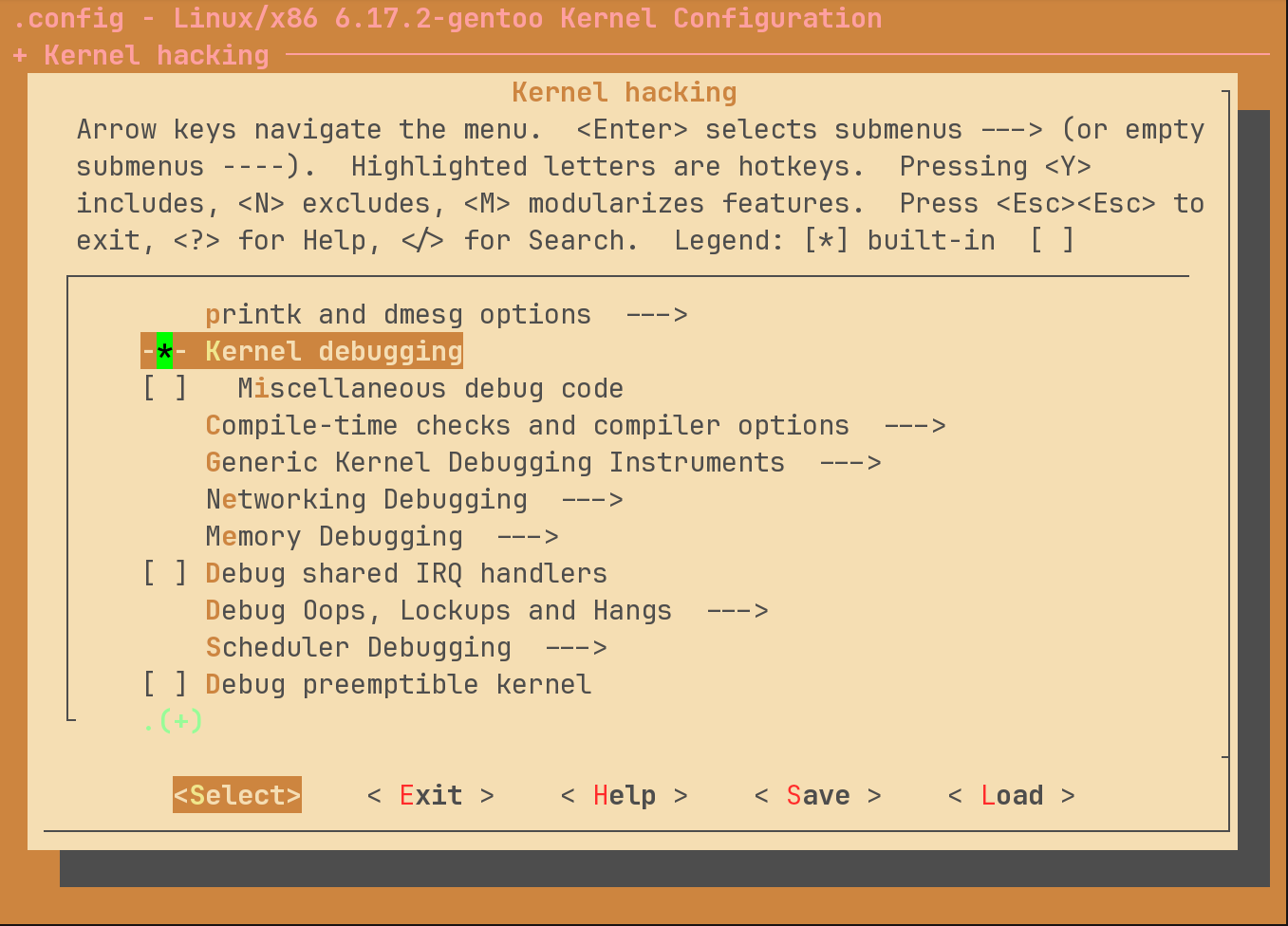Click the arrow beside Debug Oops, Lockups and Hangs
Image resolution: width=1288 pixels, height=926 pixels.
pyautogui.click(x=737, y=611)
